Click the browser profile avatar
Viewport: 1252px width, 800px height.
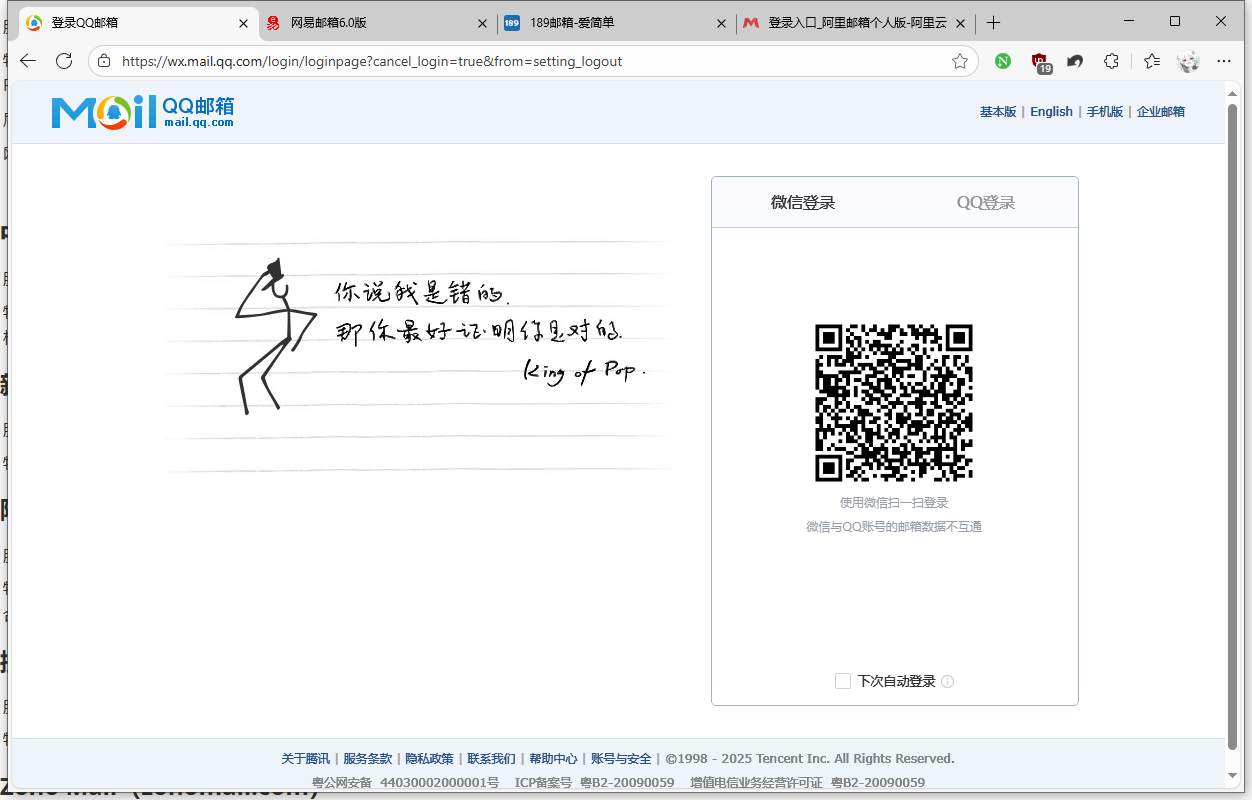[1188, 61]
